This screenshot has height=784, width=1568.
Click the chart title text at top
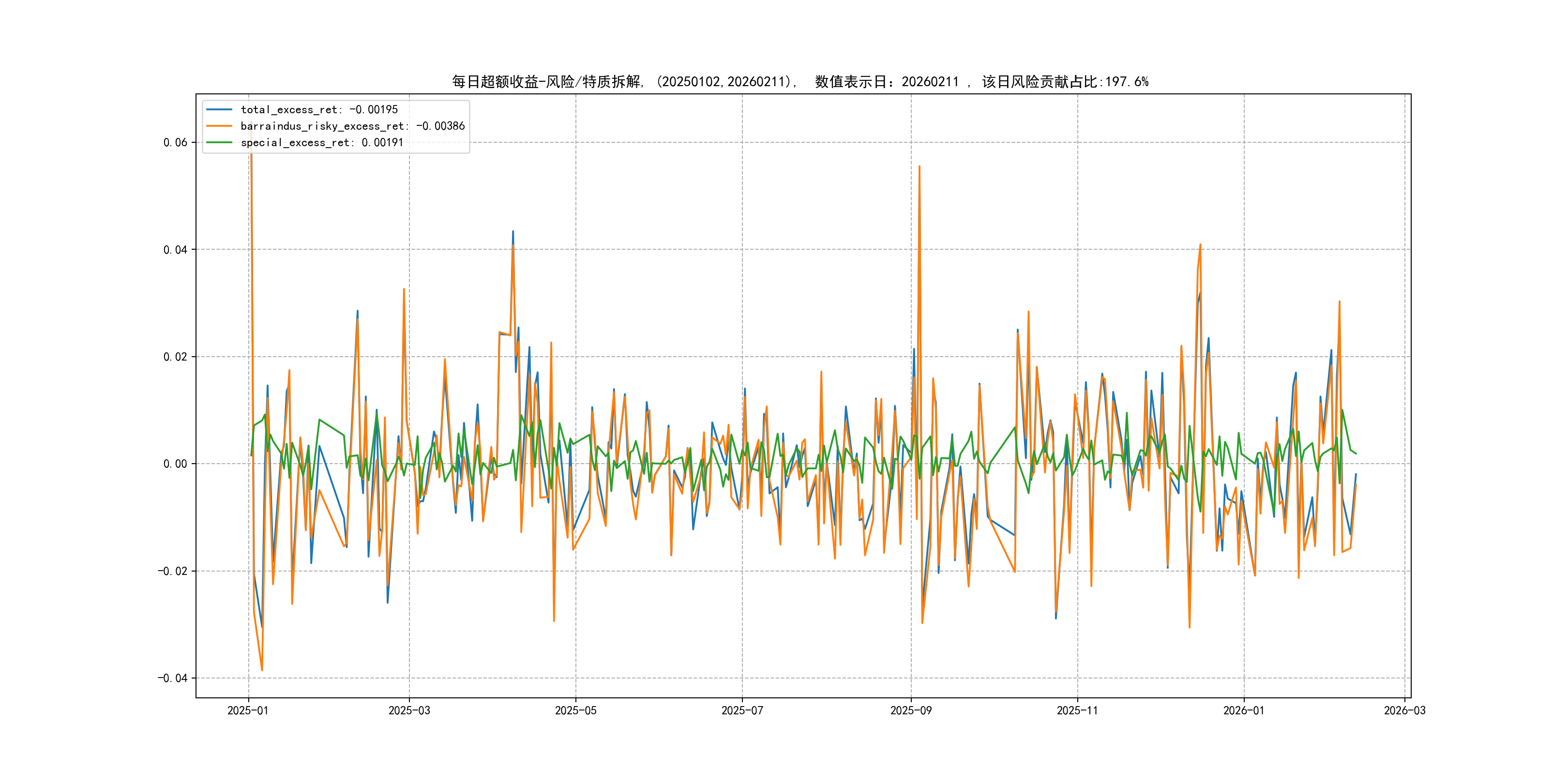click(x=800, y=82)
